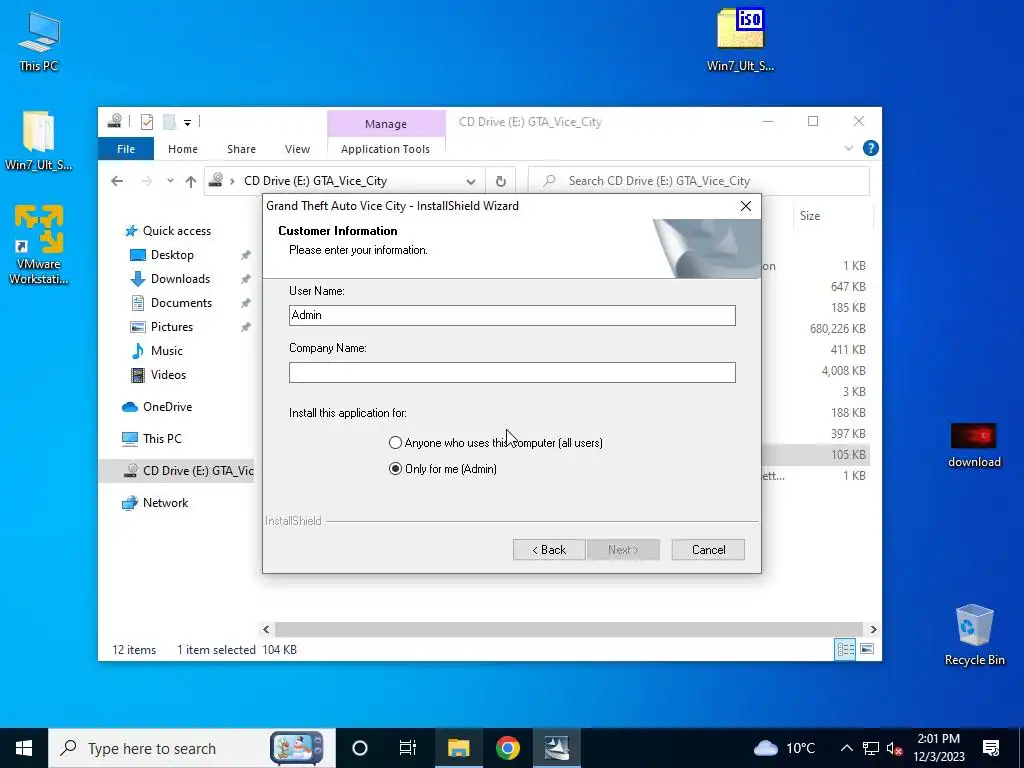Click the Company Name input field

tap(512, 372)
